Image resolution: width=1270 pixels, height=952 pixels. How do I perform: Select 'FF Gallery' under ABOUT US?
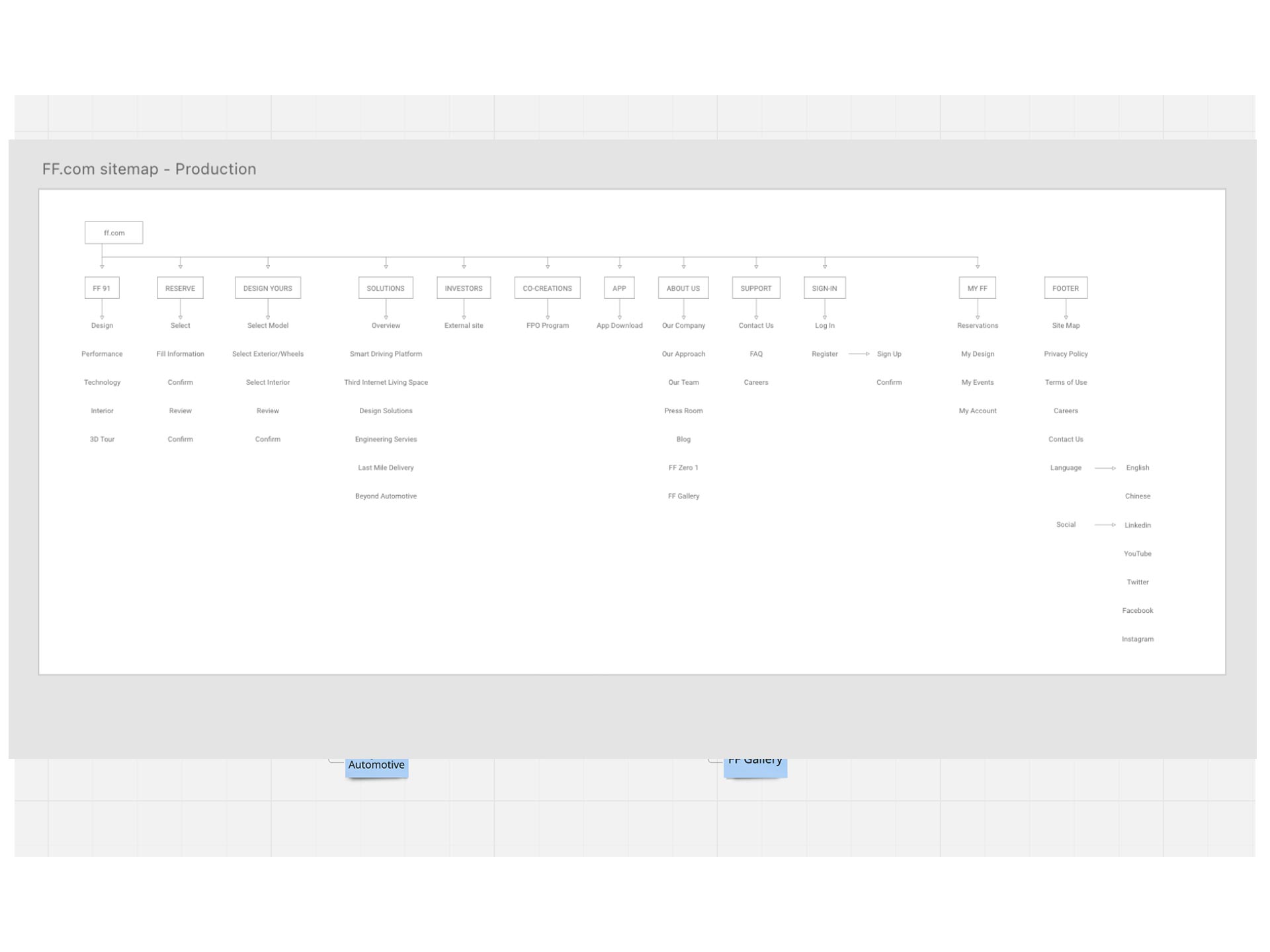[683, 496]
